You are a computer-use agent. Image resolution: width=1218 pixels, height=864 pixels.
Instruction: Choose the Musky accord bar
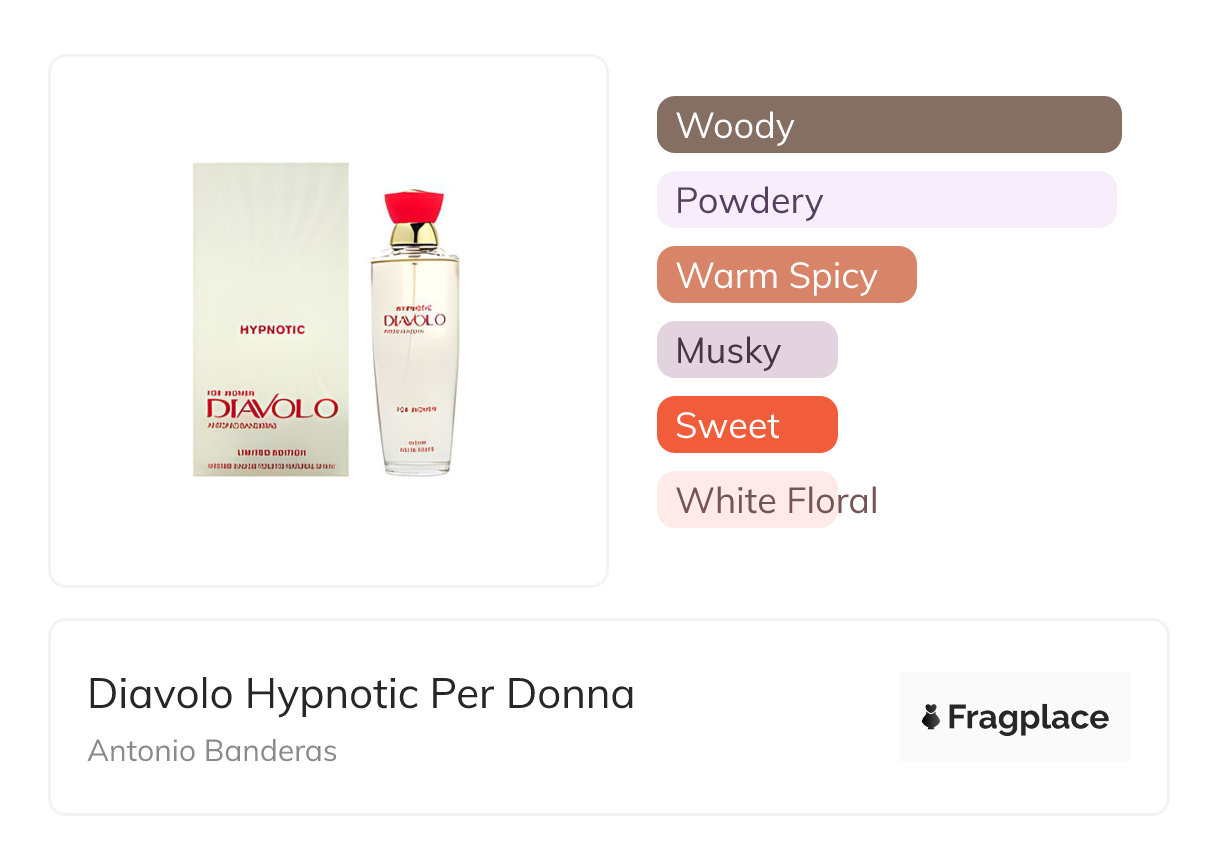point(746,350)
